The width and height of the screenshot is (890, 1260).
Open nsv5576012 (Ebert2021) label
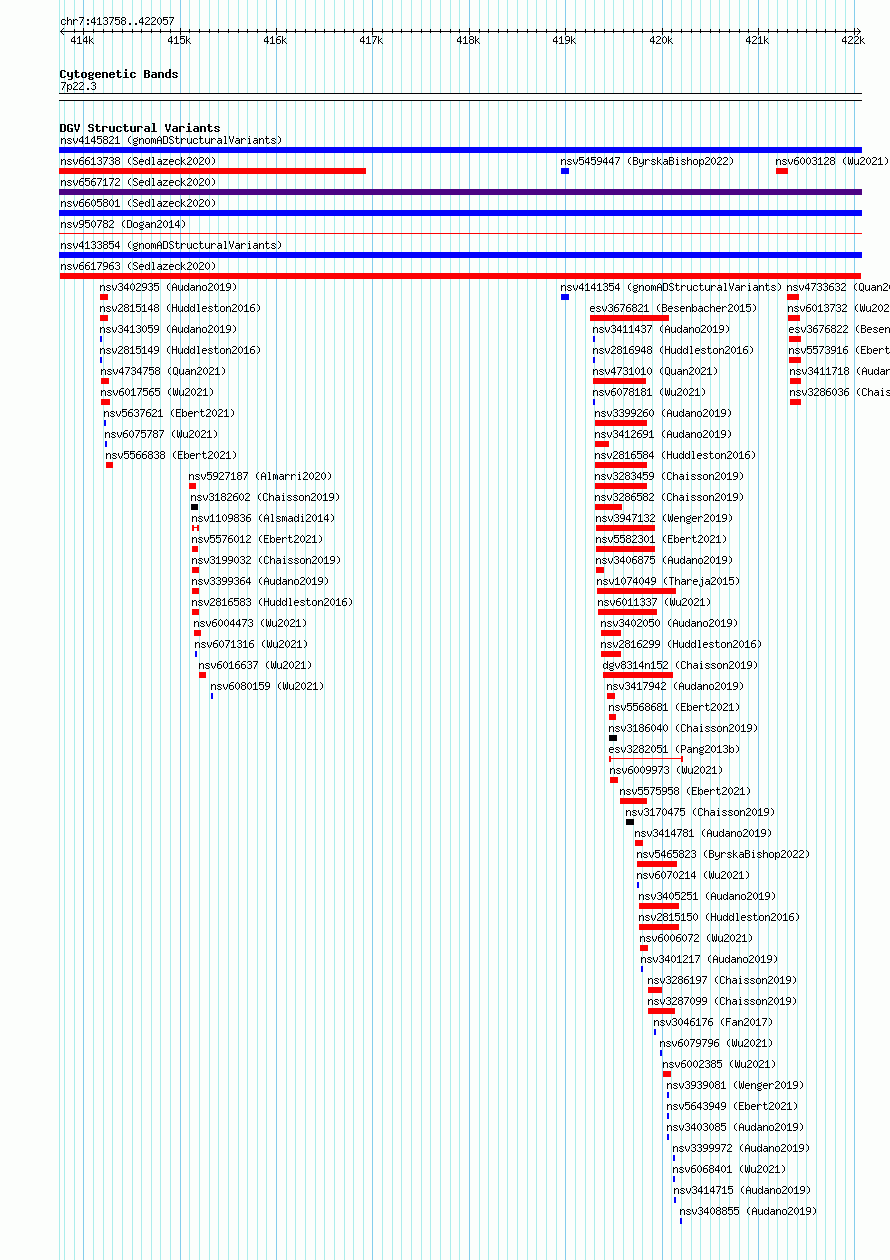click(258, 539)
